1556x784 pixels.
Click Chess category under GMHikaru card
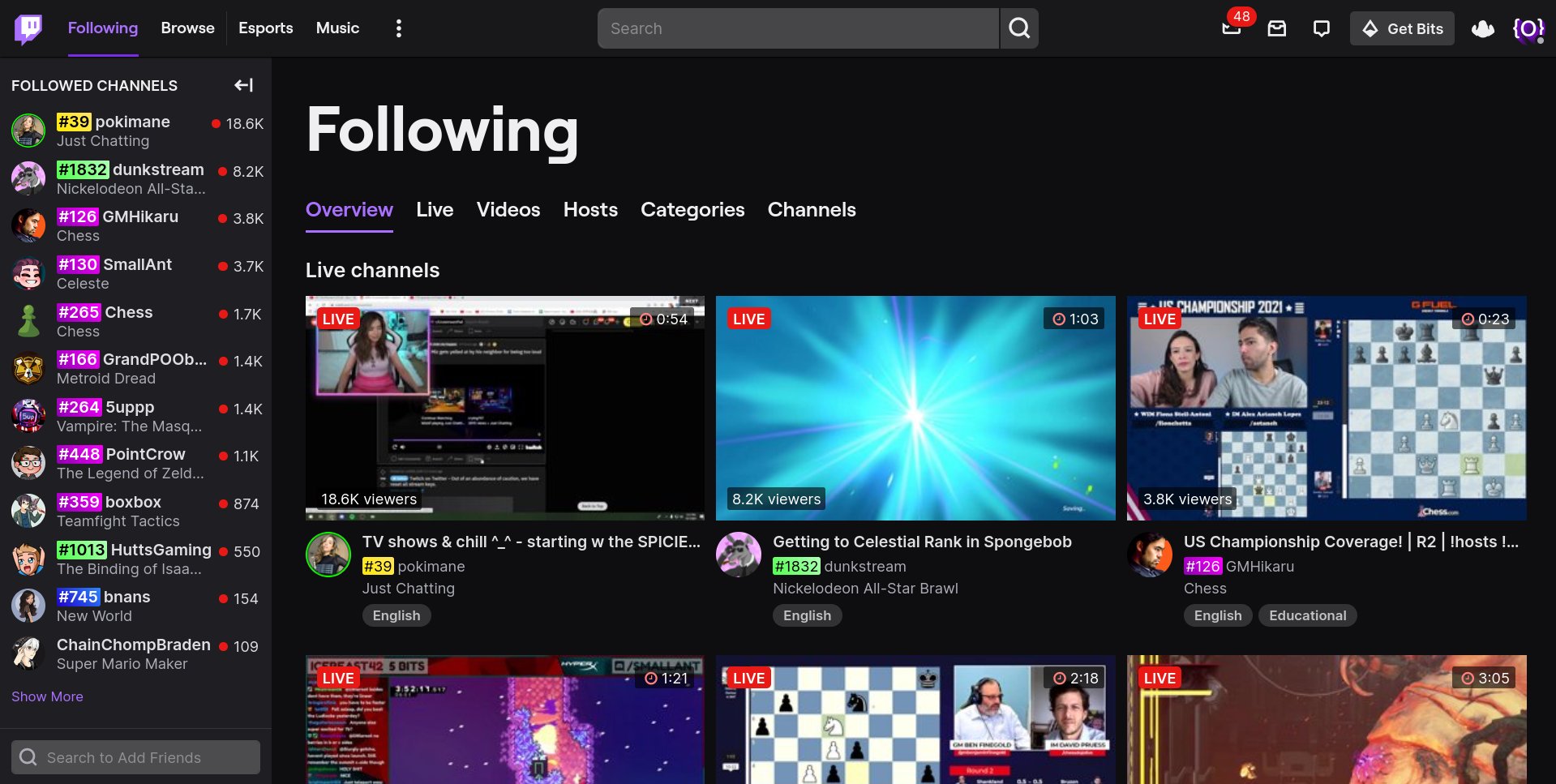click(1205, 589)
